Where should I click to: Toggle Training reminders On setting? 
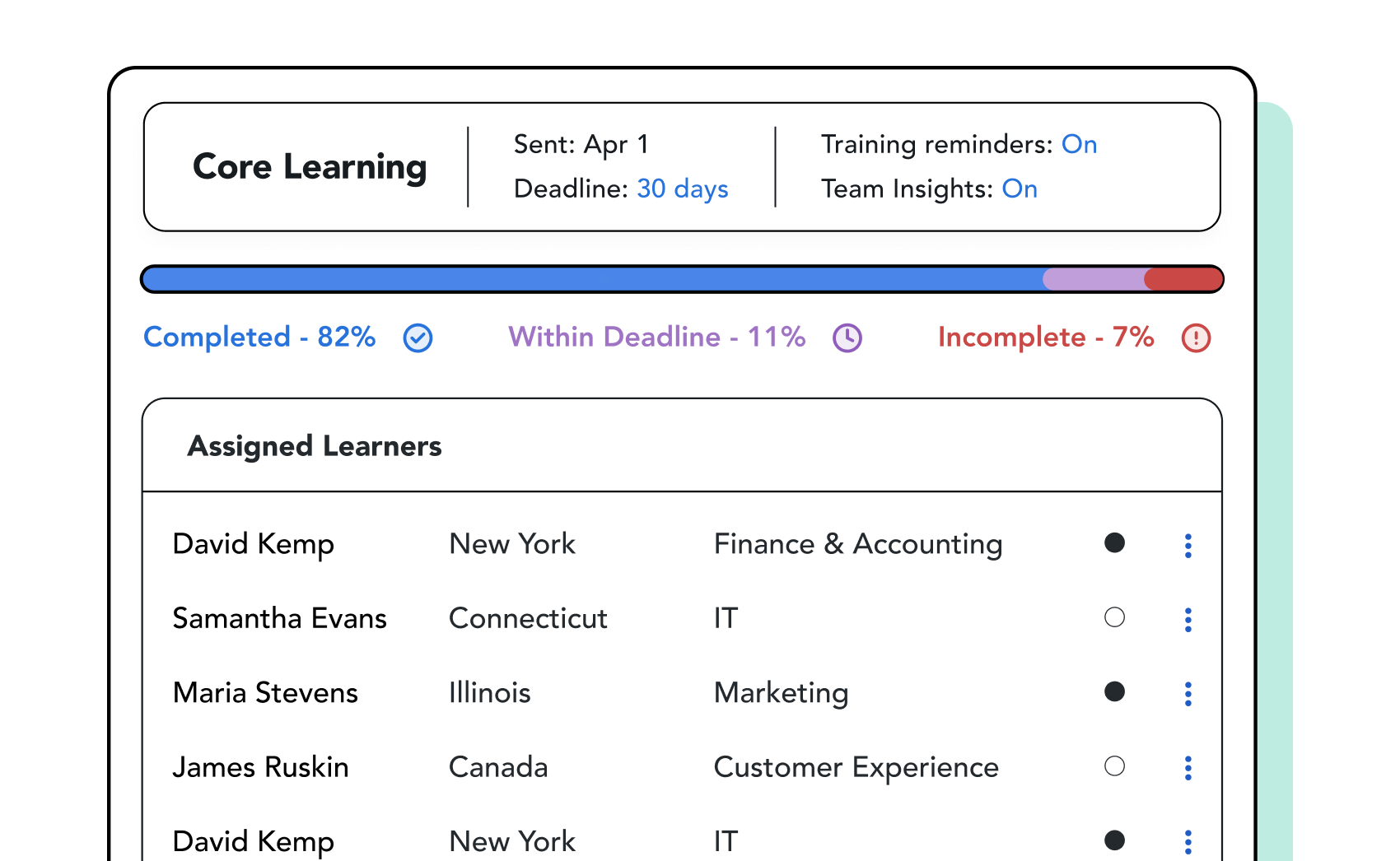pos(1079,145)
